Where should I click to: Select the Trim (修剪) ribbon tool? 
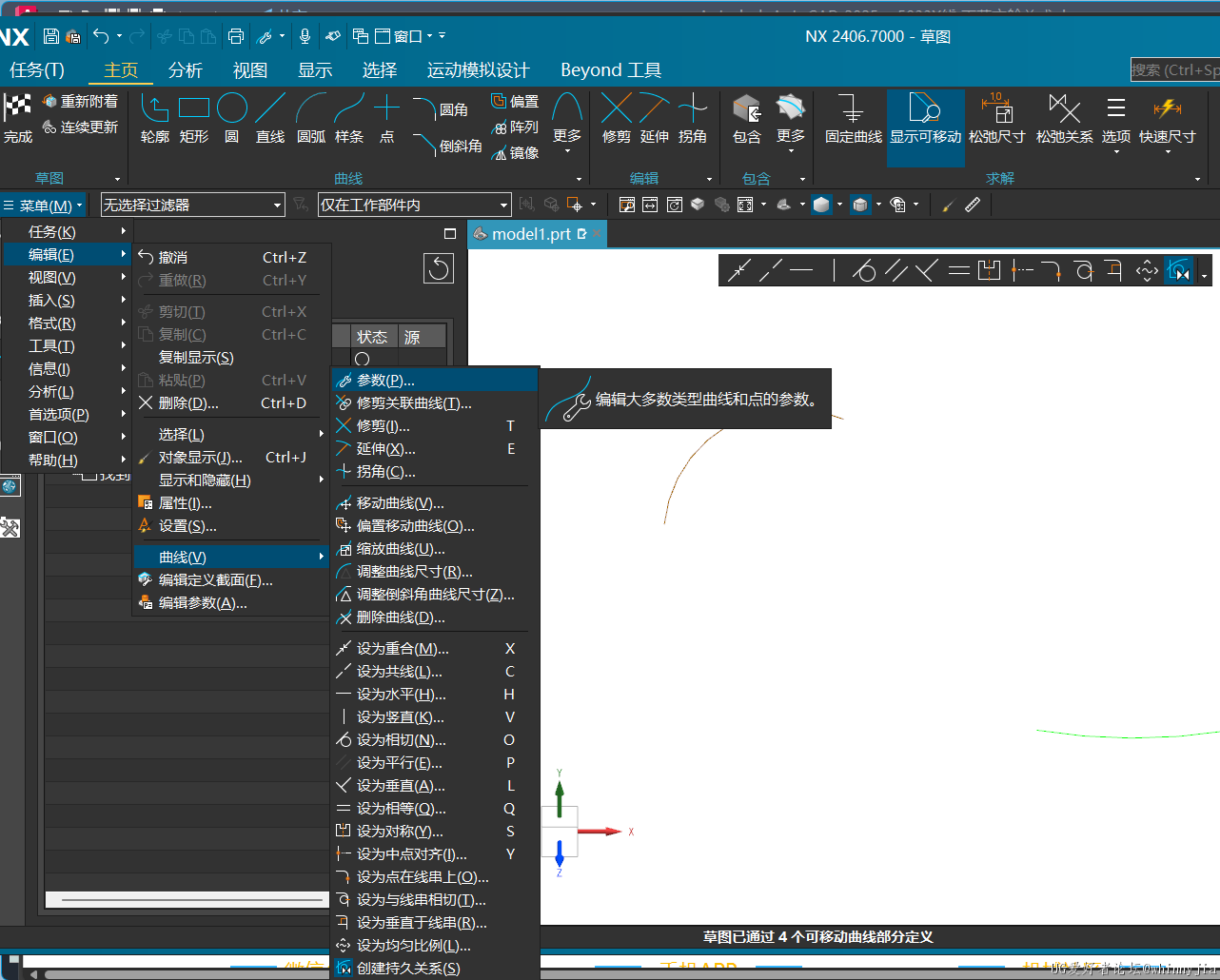[x=617, y=118]
